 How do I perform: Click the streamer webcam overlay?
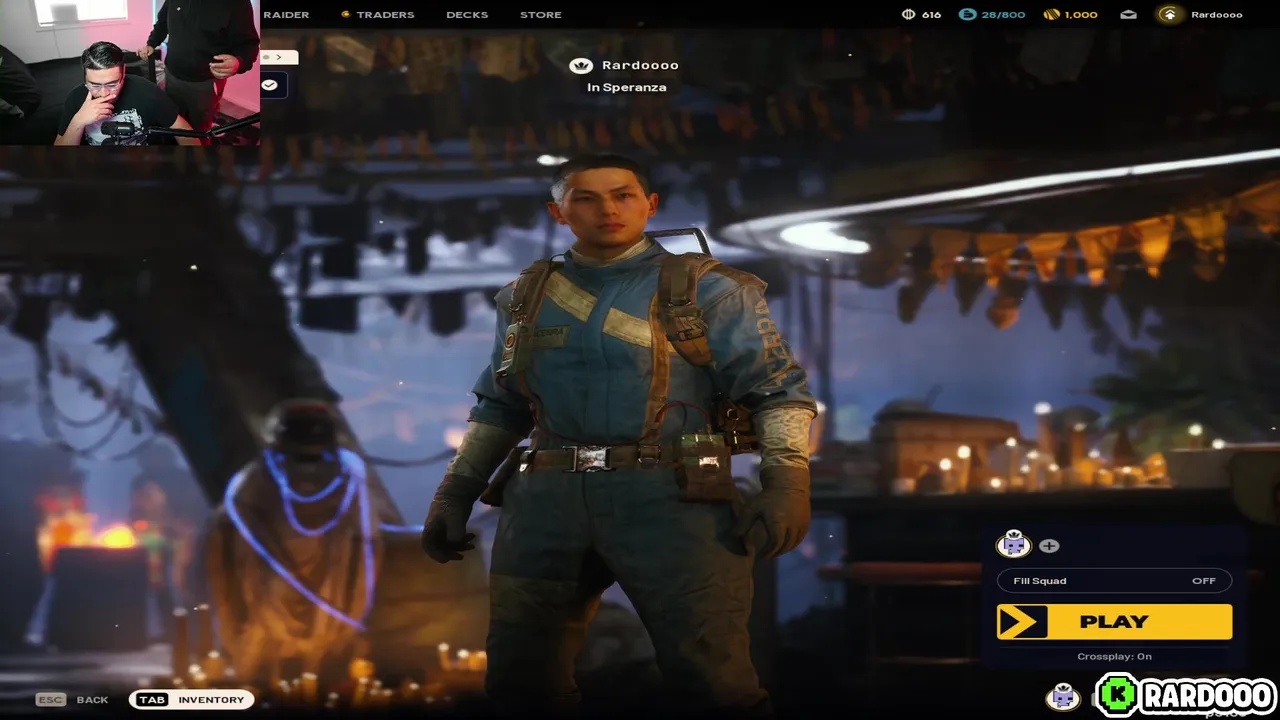pos(130,72)
